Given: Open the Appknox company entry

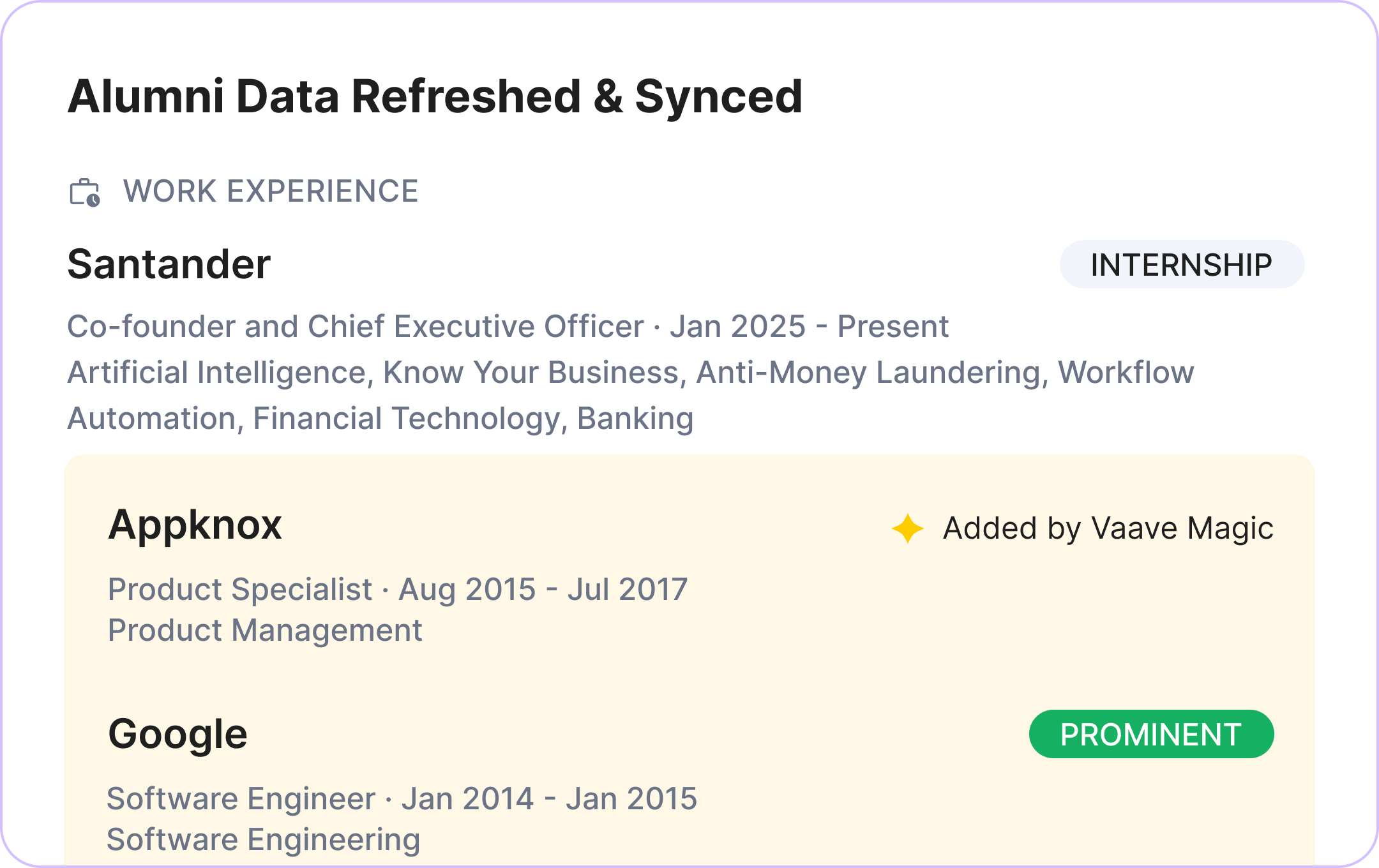Looking at the screenshot, I should pos(195,525).
